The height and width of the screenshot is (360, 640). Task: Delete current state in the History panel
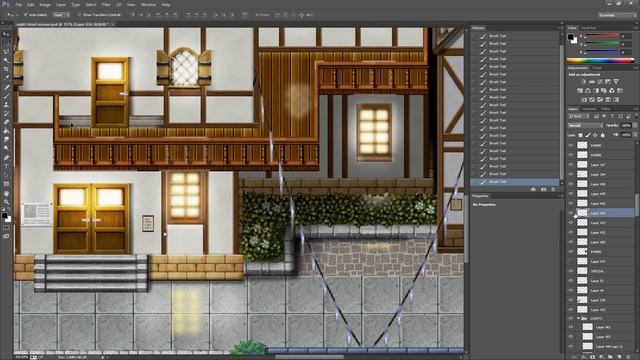coord(553,189)
